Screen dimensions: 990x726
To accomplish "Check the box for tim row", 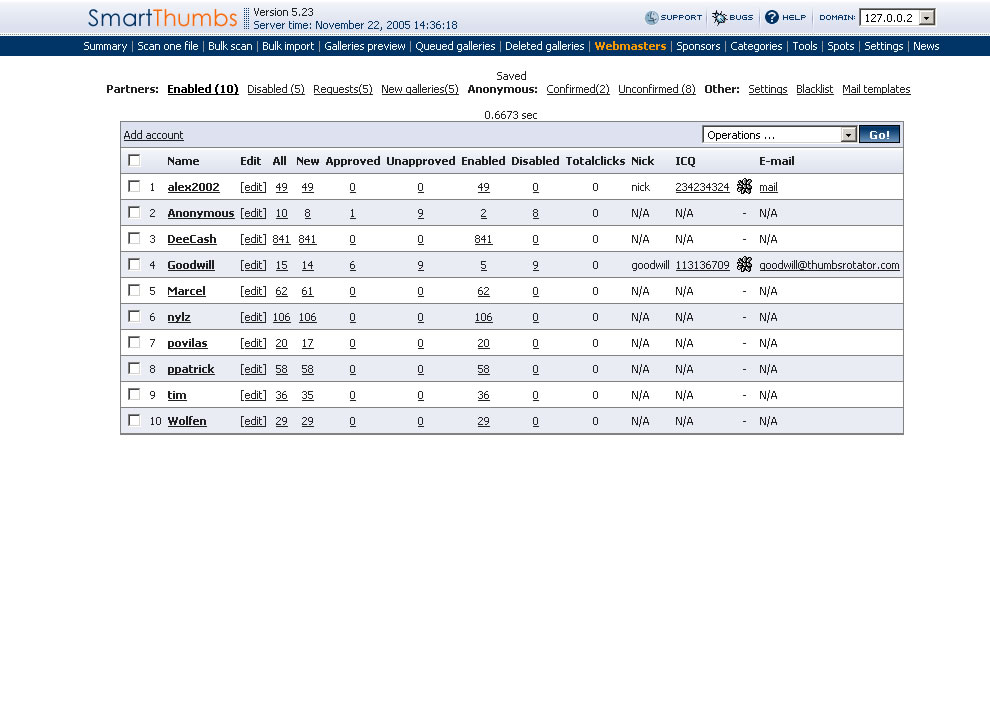I will click(x=134, y=395).
